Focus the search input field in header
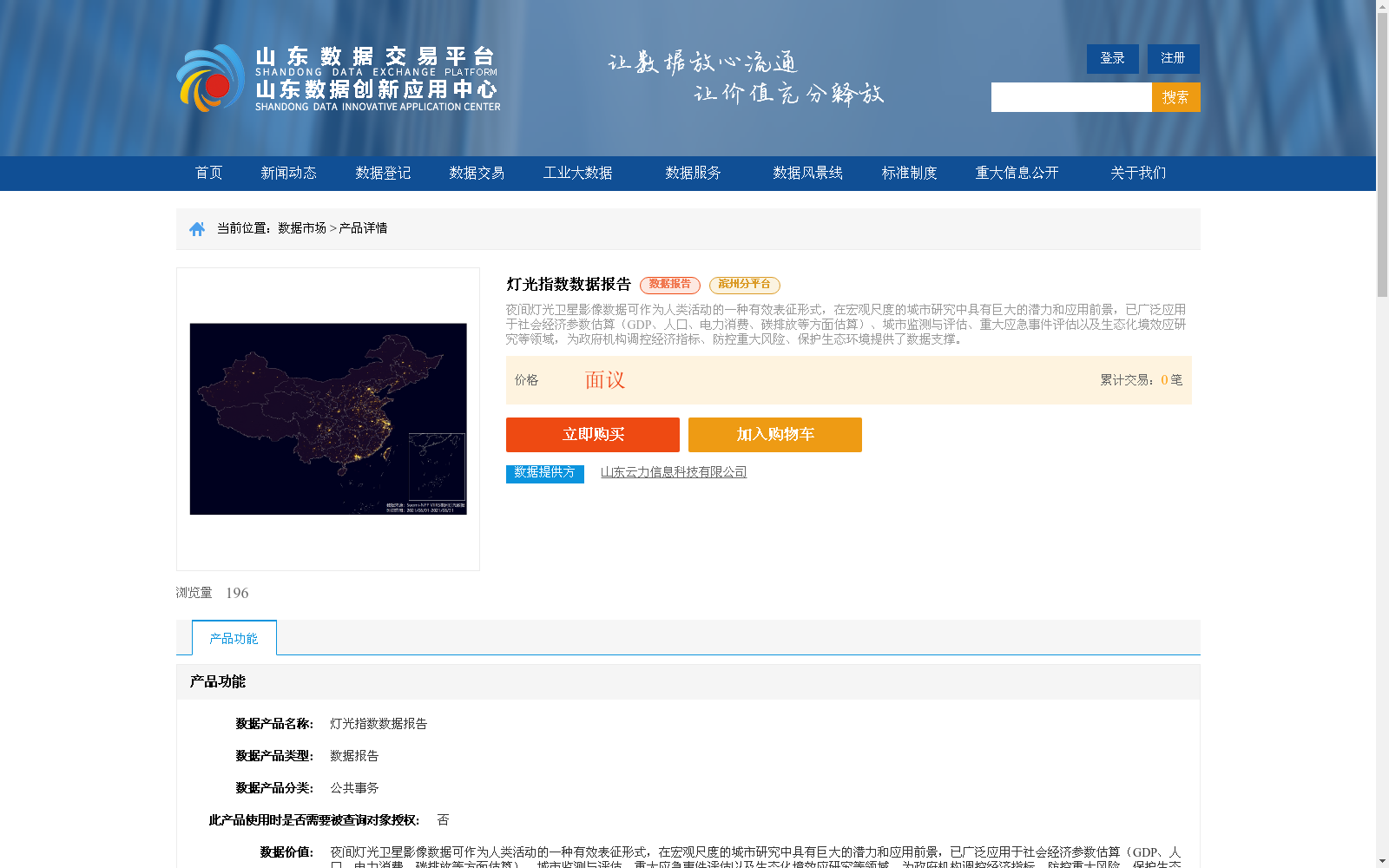This screenshot has width=1389, height=868. 1071,97
